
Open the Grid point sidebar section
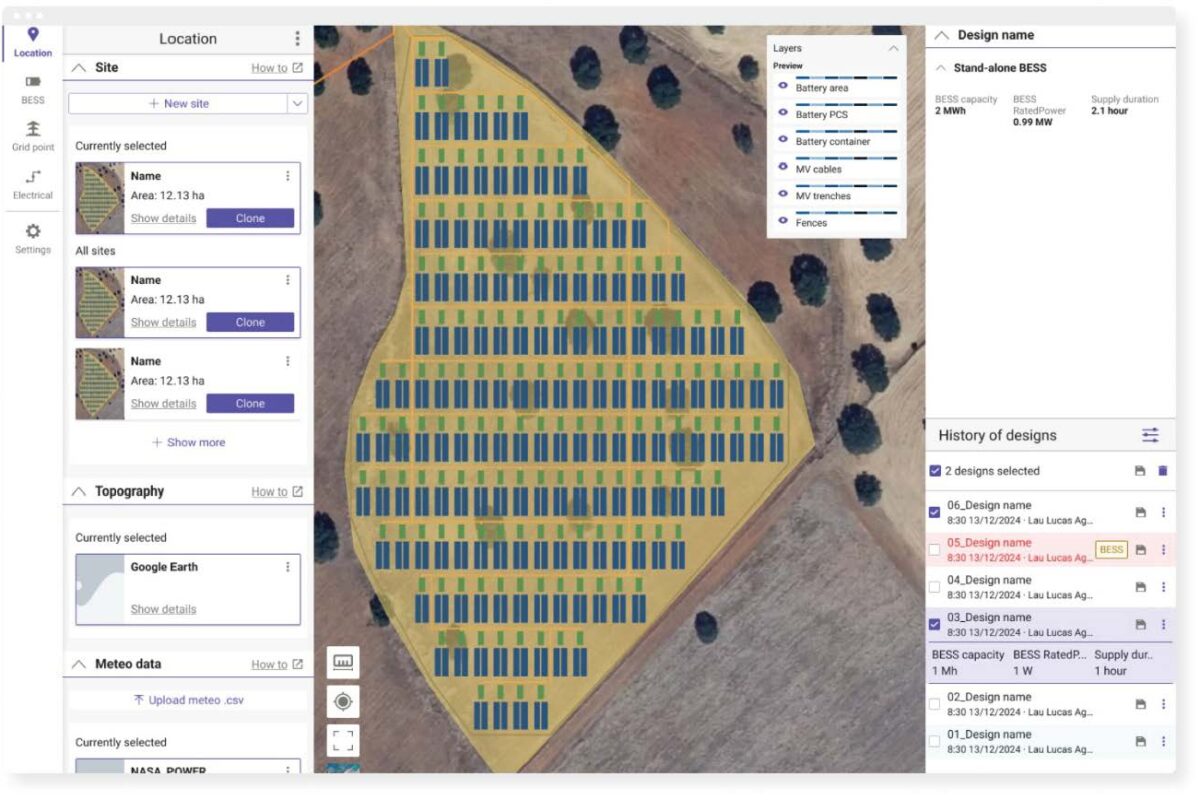[33, 136]
